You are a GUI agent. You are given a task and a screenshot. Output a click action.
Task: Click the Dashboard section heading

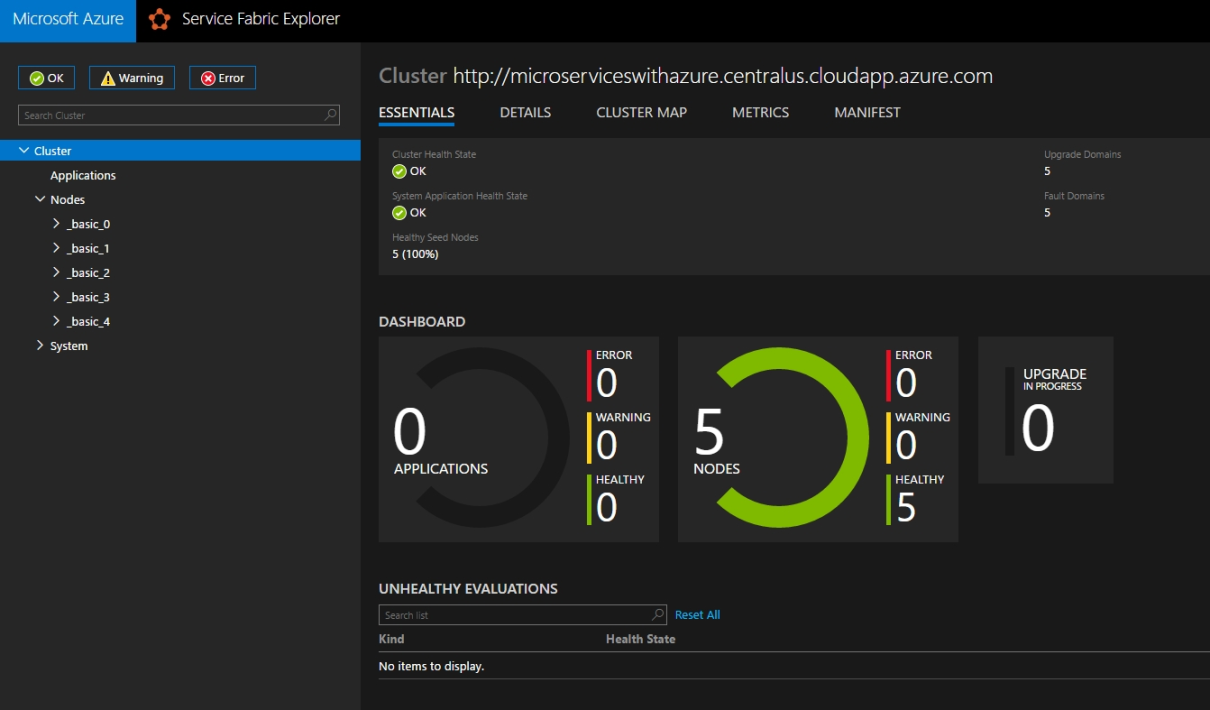pos(422,322)
